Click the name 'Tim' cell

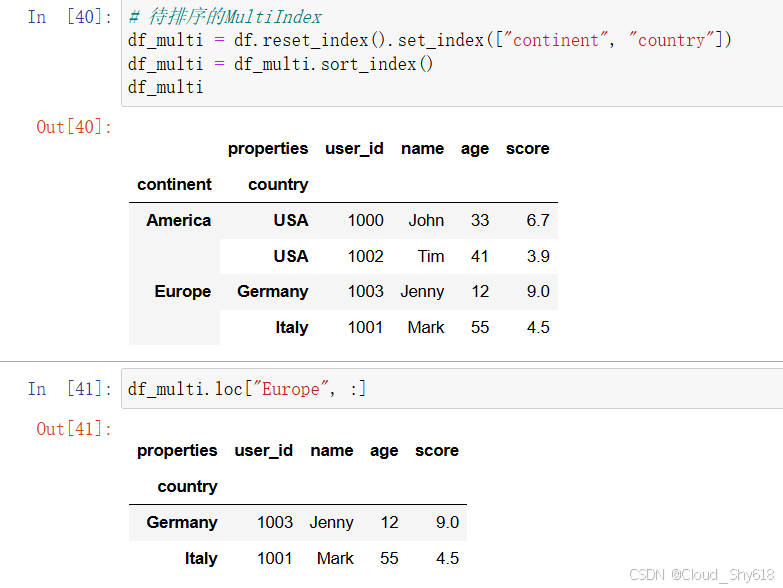(x=431, y=256)
